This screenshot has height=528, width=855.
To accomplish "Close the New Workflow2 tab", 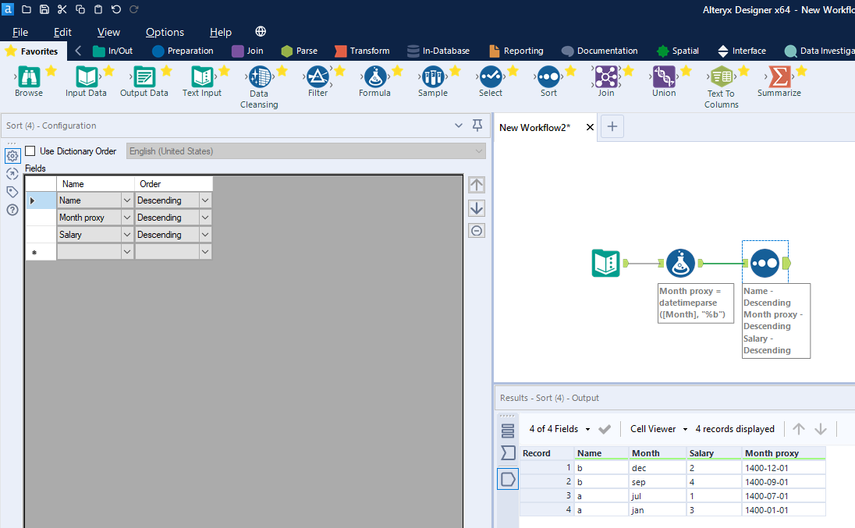I will tap(589, 127).
